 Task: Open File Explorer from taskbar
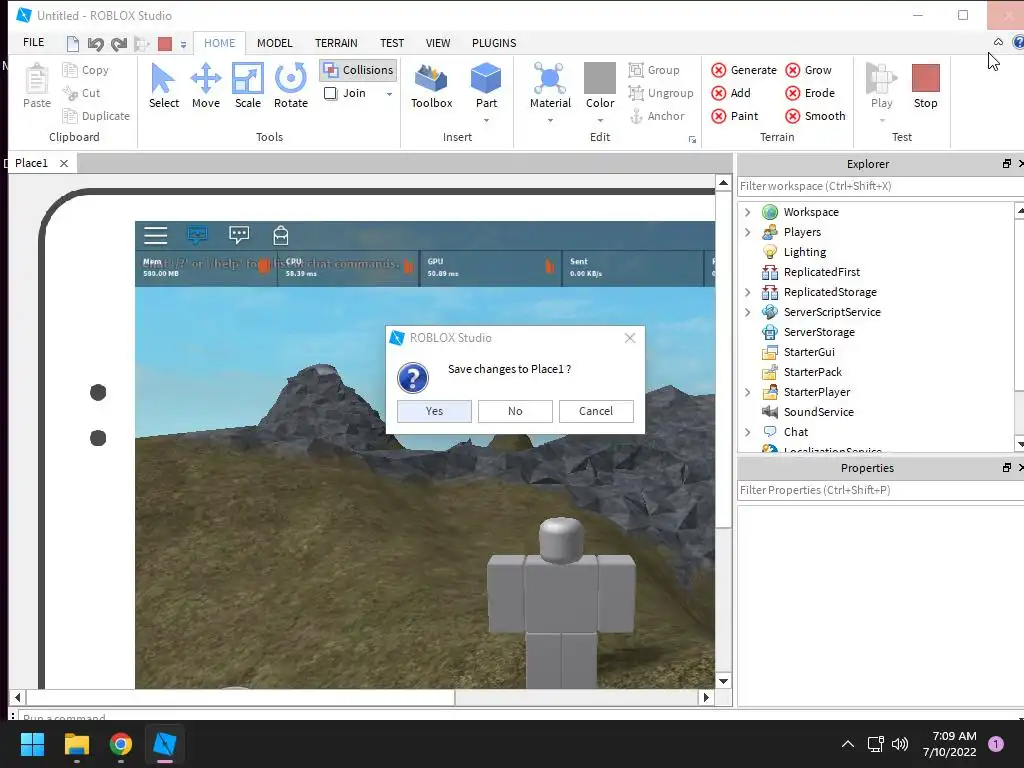pos(76,744)
